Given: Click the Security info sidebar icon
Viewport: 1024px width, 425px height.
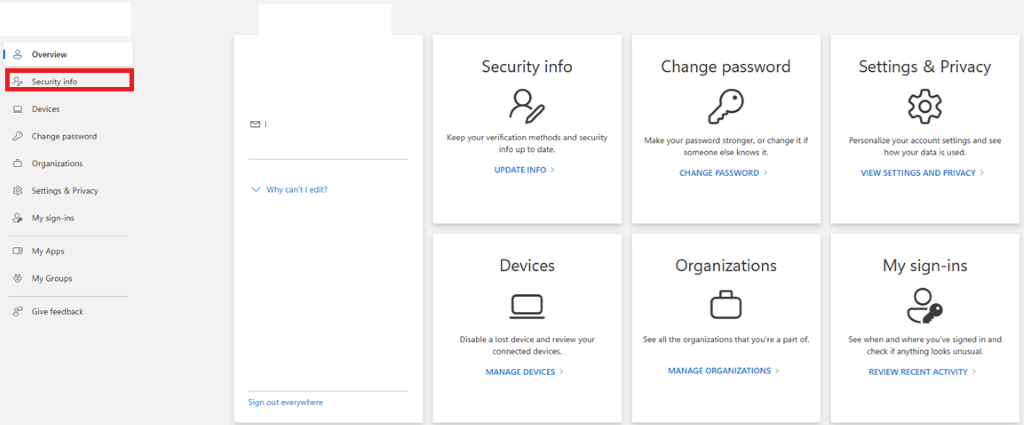Looking at the screenshot, I should tap(18, 82).
